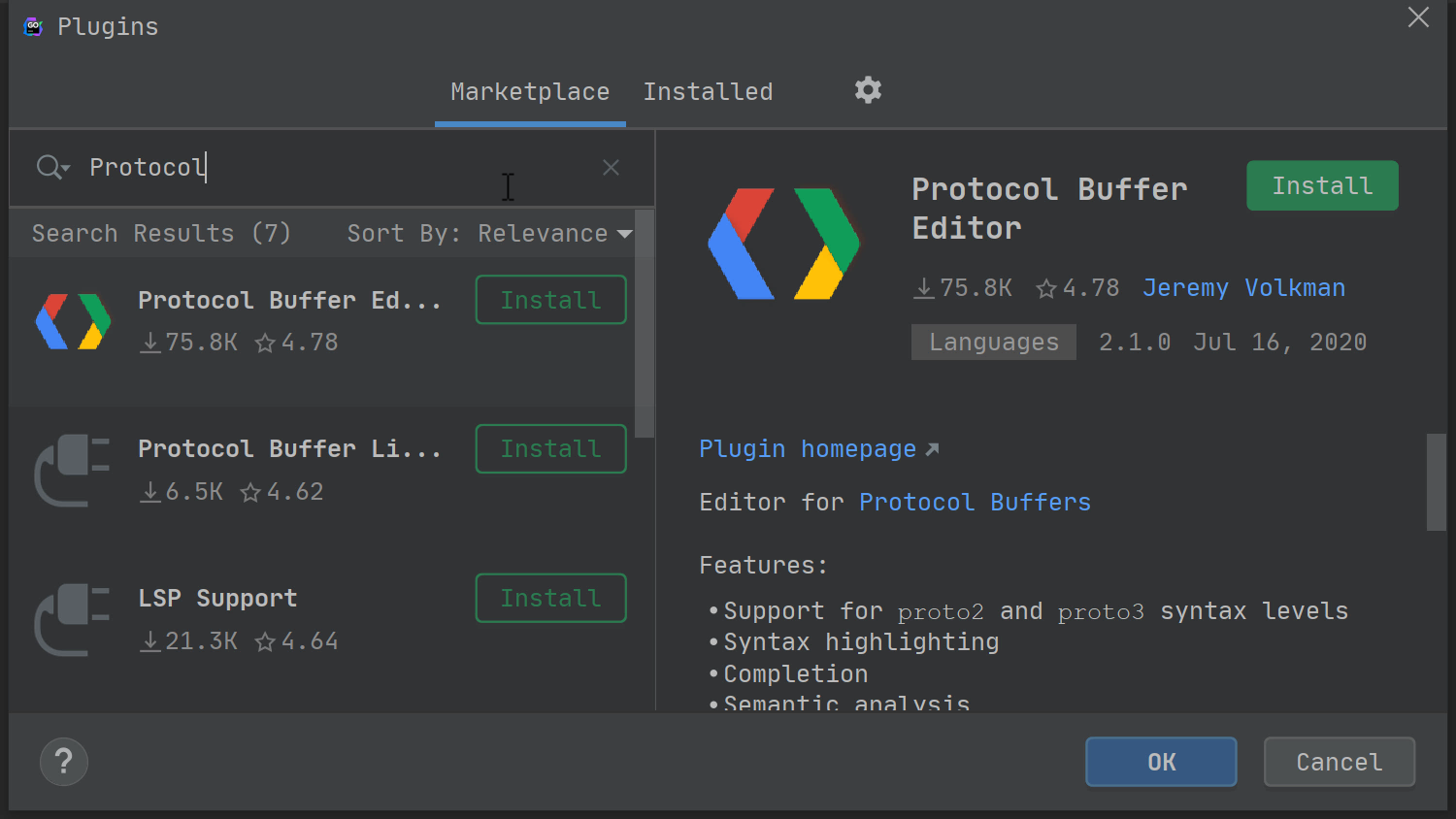Follow the Protocol Buffers hyperlink
Viewport: 1456px width, 819px height.
[x=975, y=503]
